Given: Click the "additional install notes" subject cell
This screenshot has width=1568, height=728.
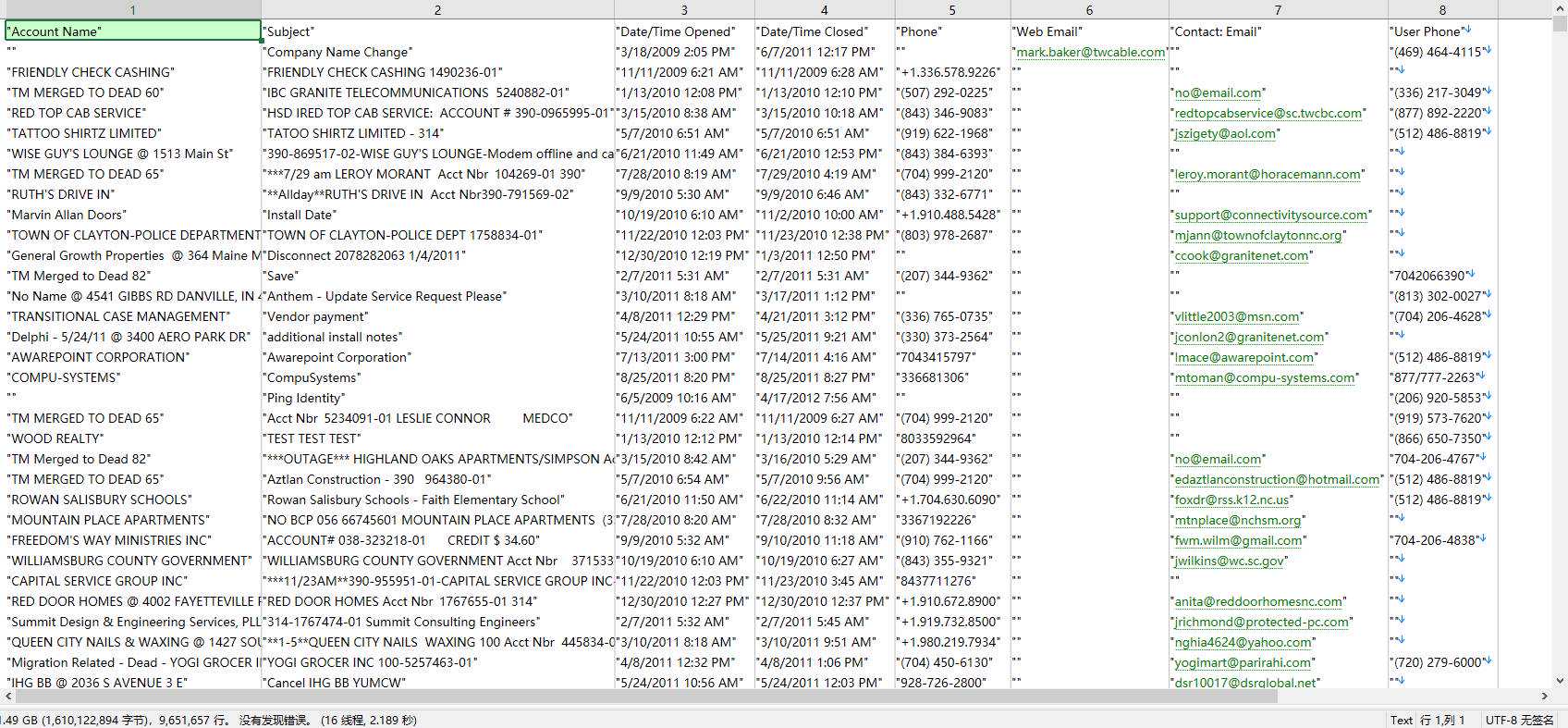Looking at the screenshot, I should pyautogui.click(x=437, y=337).
